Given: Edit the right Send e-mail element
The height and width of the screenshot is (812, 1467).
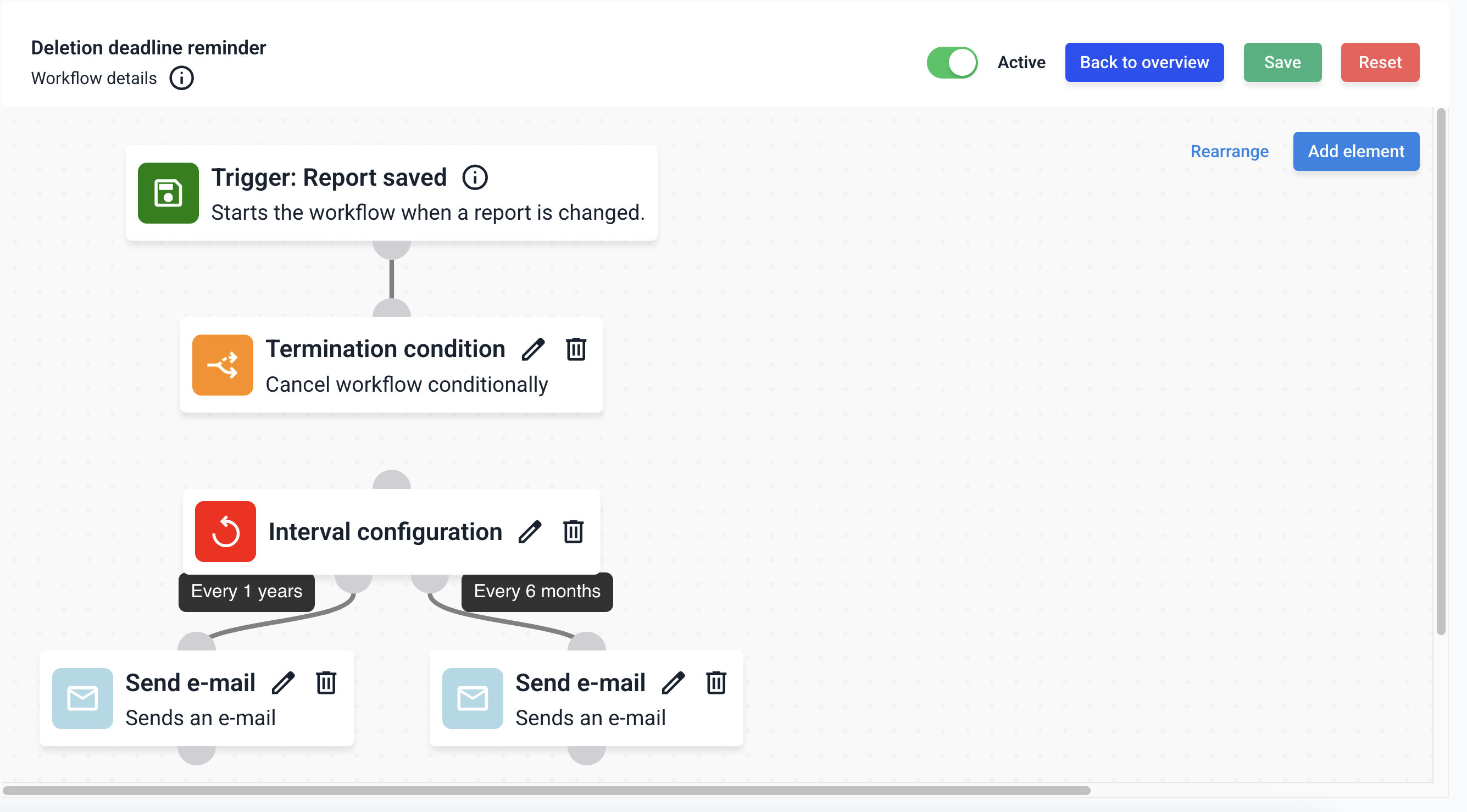Looking at the screenshot, I should point(673,683).
